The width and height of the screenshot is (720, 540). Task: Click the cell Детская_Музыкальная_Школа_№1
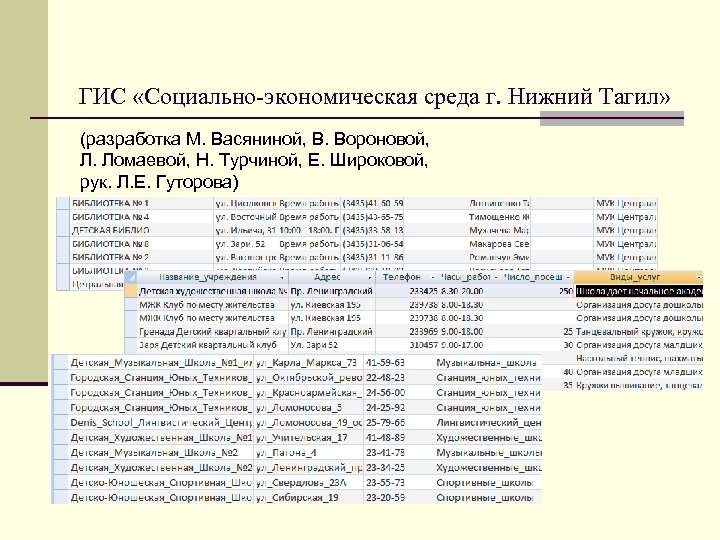[161, 363]
